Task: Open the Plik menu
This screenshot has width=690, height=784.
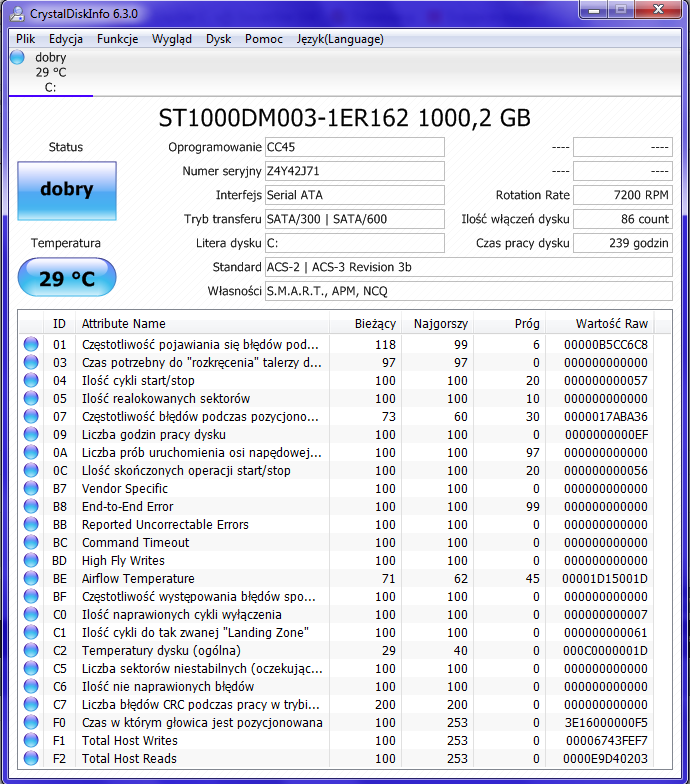Action: tap(26, 39)
